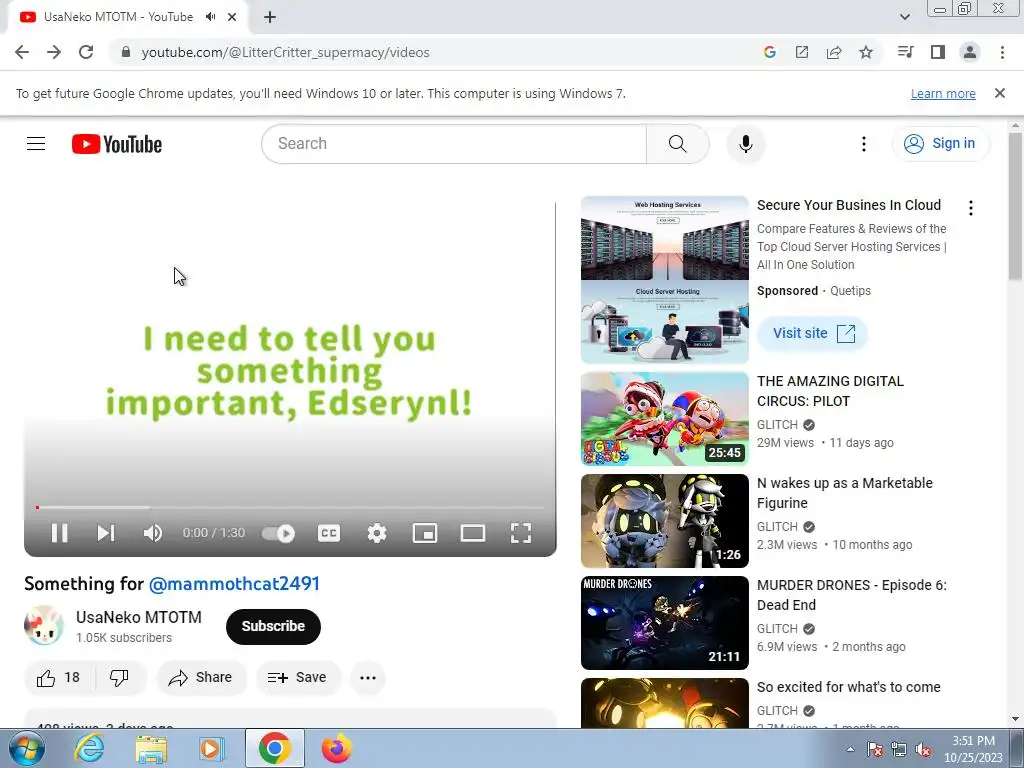Close the UsaNeko MTOTM tab

(x=232, y=17)
